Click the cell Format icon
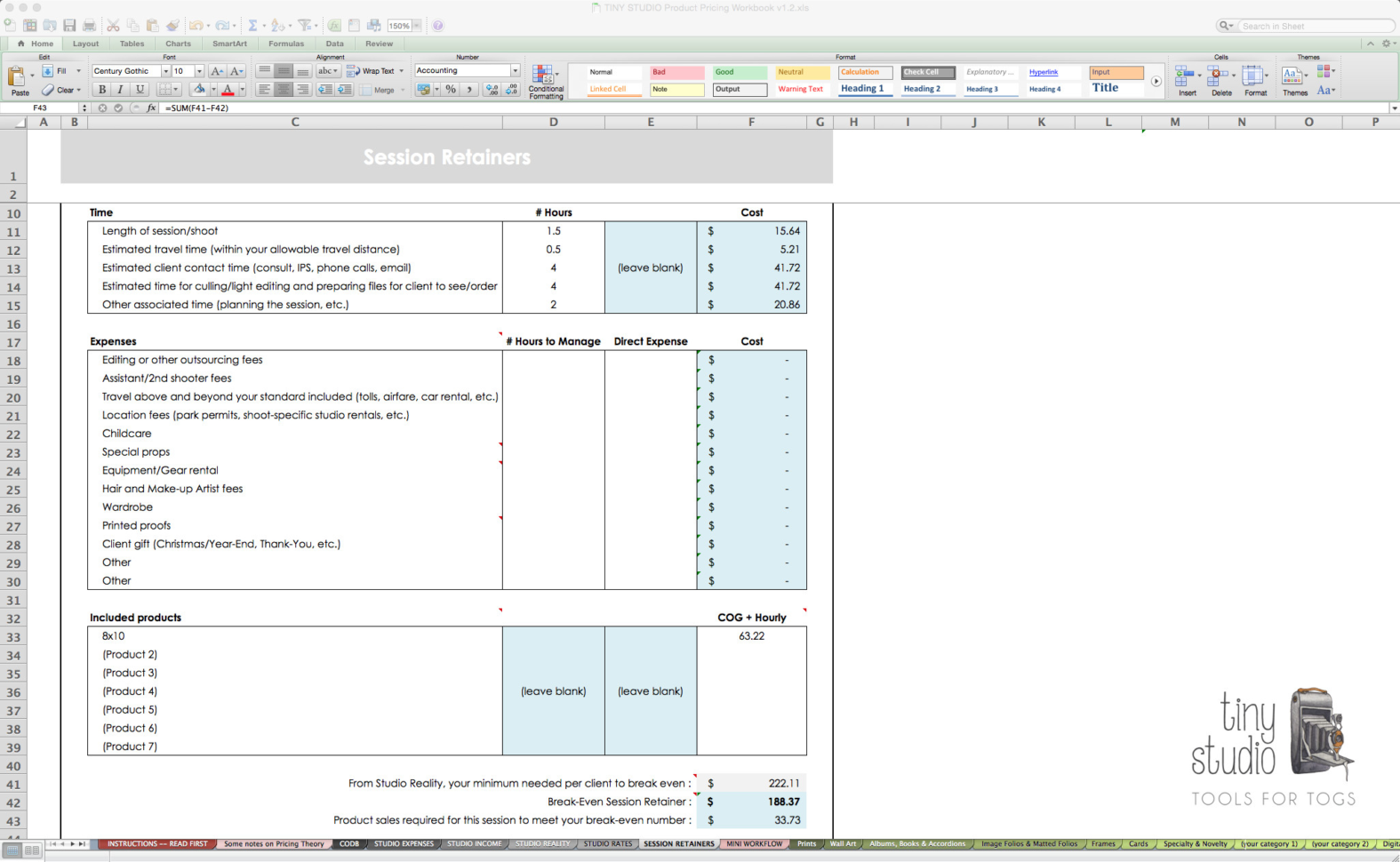Screen dimensions: 1400x862 click(x=1253, y=76)
